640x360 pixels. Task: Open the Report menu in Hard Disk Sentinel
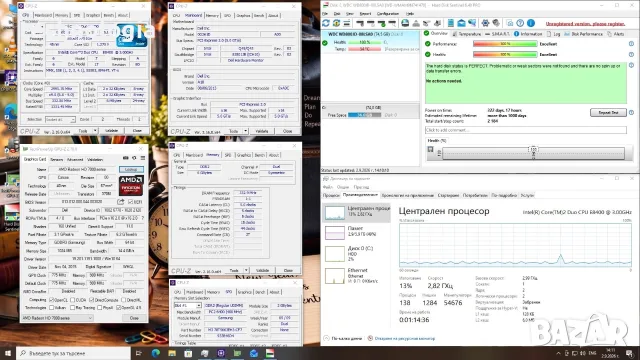point(365,13)
